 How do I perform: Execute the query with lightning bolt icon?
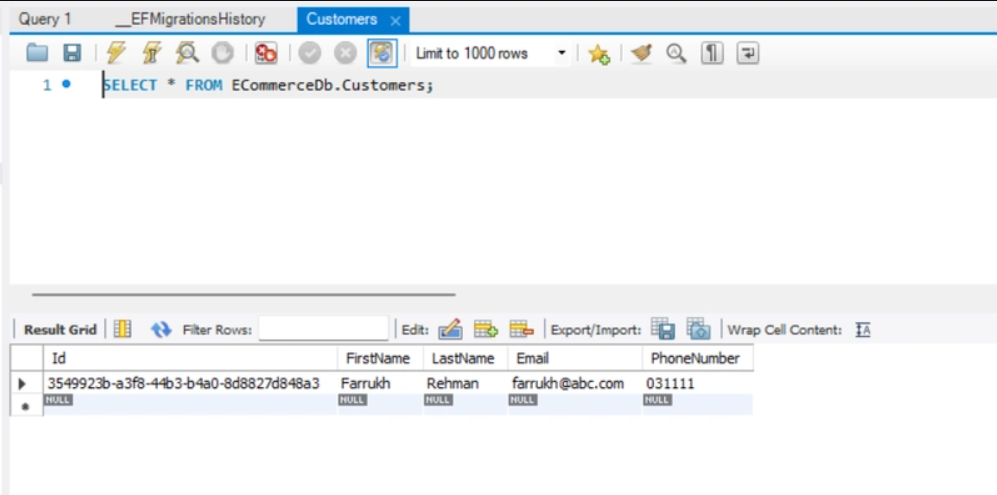coord(116,53)
